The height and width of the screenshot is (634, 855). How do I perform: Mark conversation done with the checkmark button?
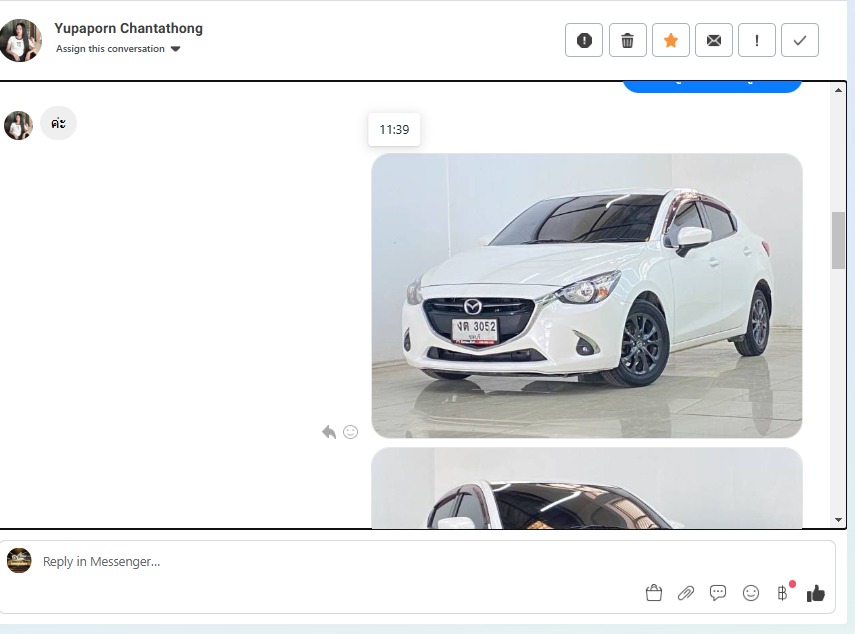800,40
